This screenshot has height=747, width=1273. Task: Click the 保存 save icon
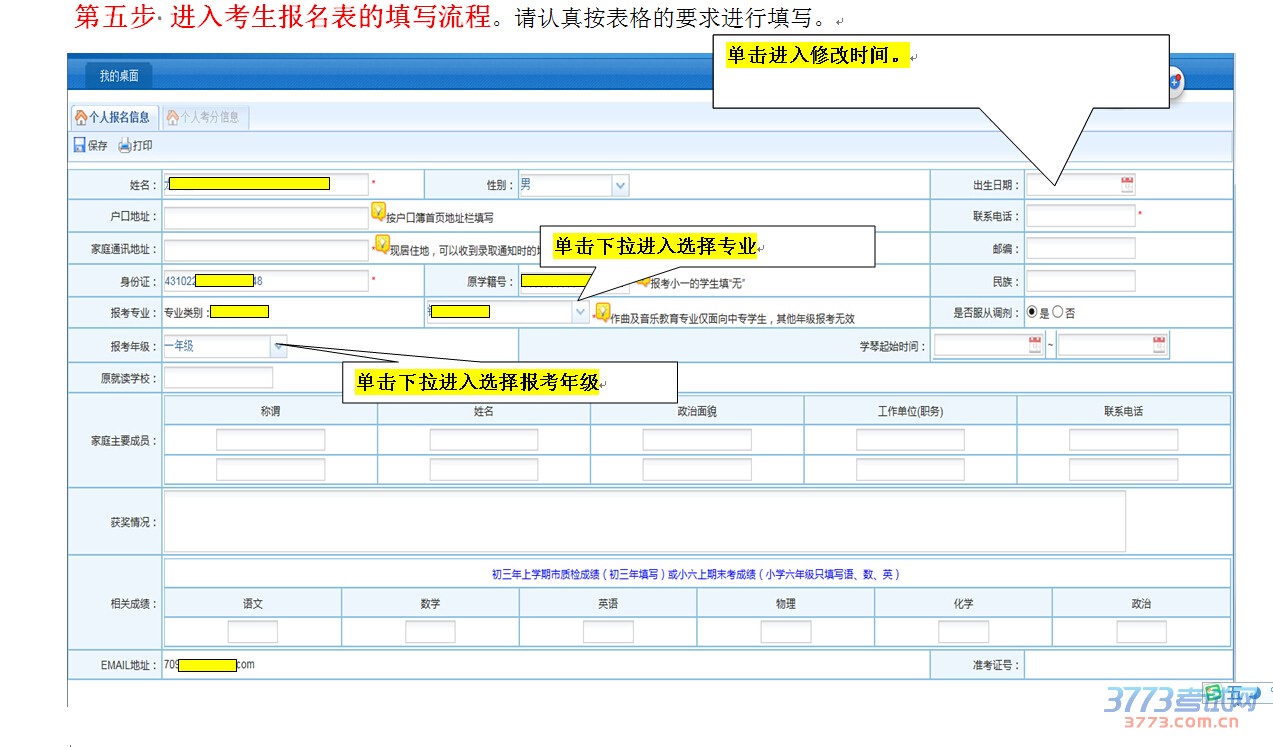point(80,146)
